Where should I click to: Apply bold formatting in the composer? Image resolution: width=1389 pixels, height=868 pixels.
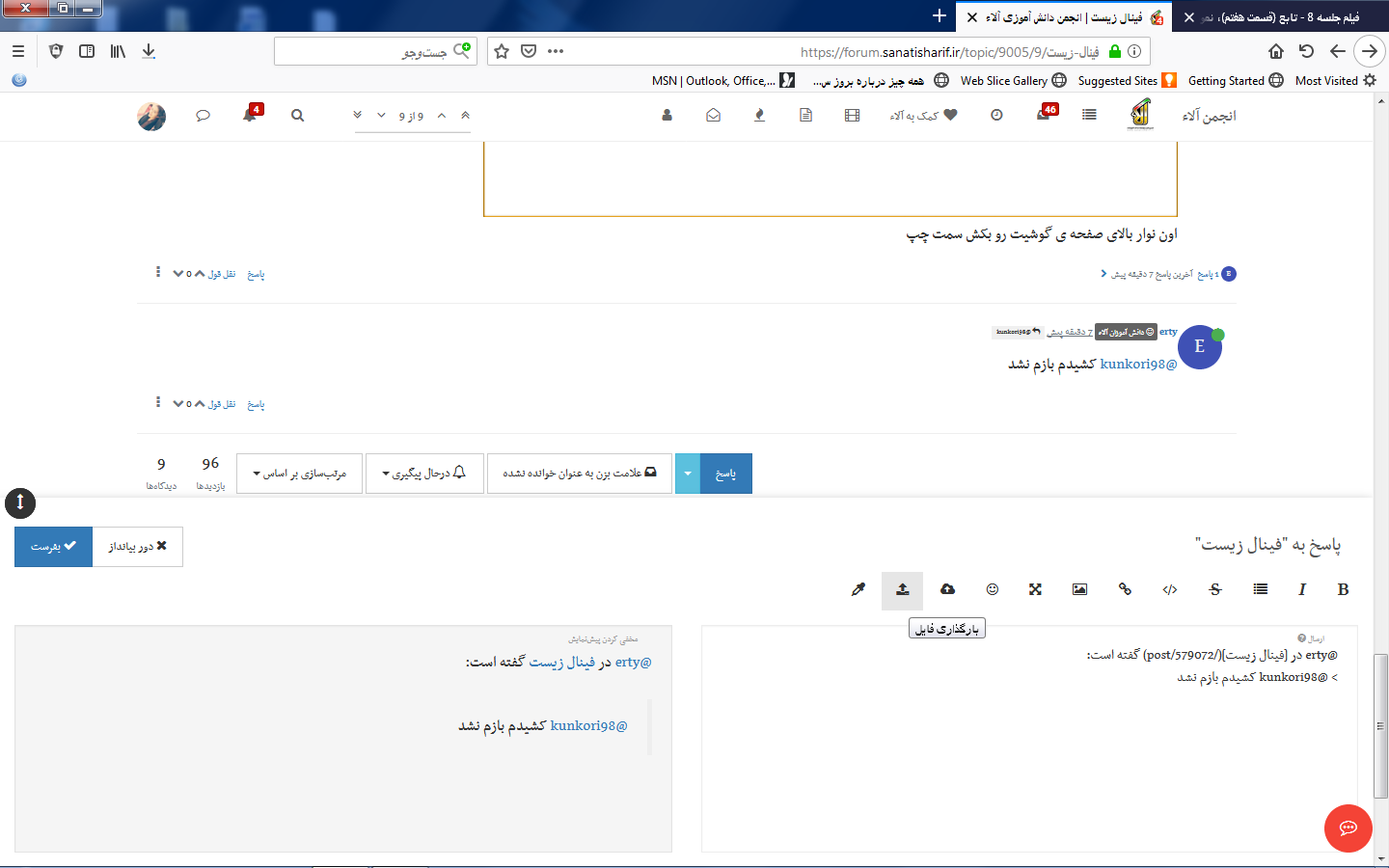[x=1343, y=590]
